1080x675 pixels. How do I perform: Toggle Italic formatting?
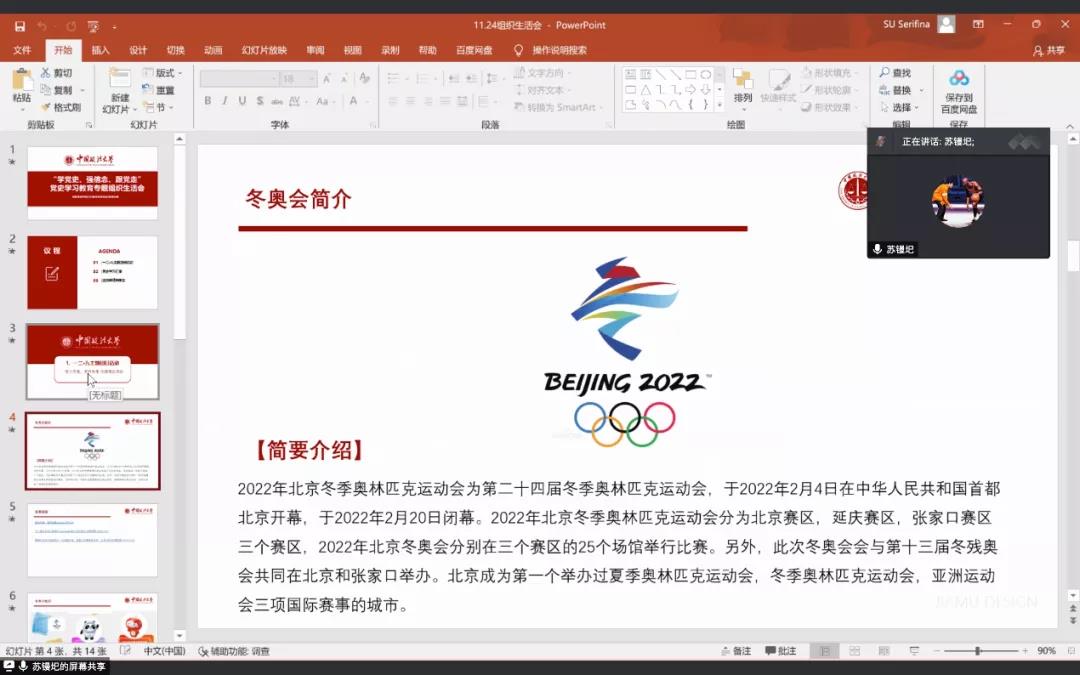tap(225, 101)
